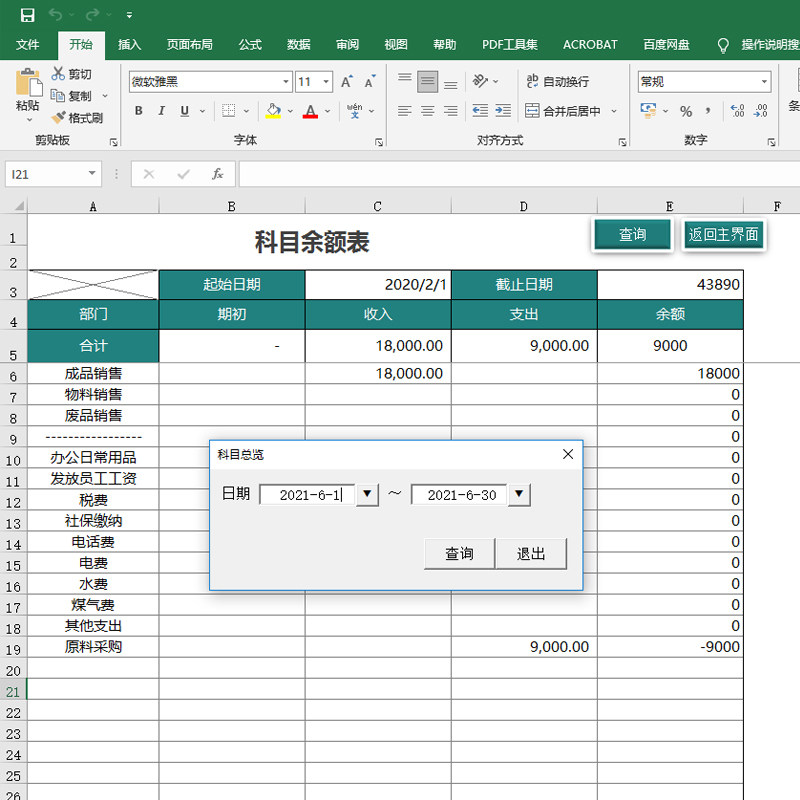Image resolution: width=800 pixels, height=800 pixels.
Task: Open the 文件 menu tab
Action: (x=28, y=45)
